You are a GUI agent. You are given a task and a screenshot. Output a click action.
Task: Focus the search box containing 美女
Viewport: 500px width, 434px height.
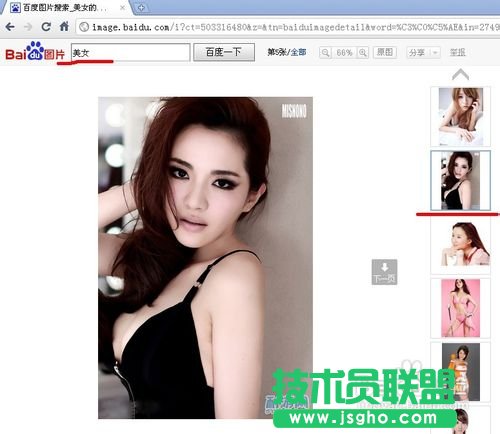[x=130, y=52]
